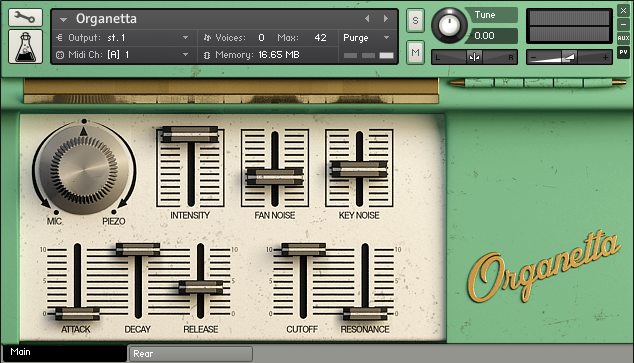Open instrument edit mode with wrench icon

(25, 17)
